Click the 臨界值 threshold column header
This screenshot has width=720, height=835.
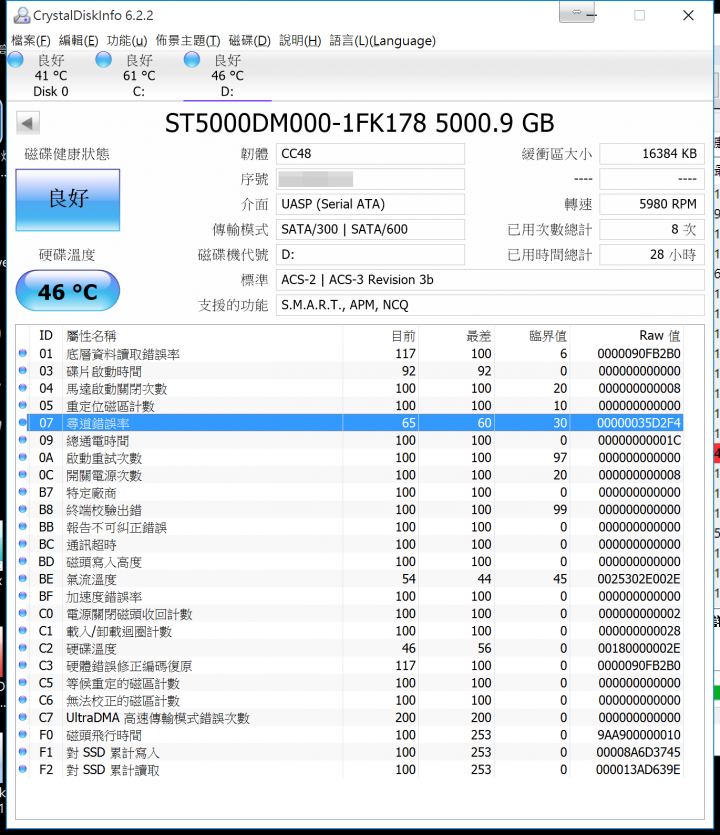pyautogui.click(x=547, y=336)
